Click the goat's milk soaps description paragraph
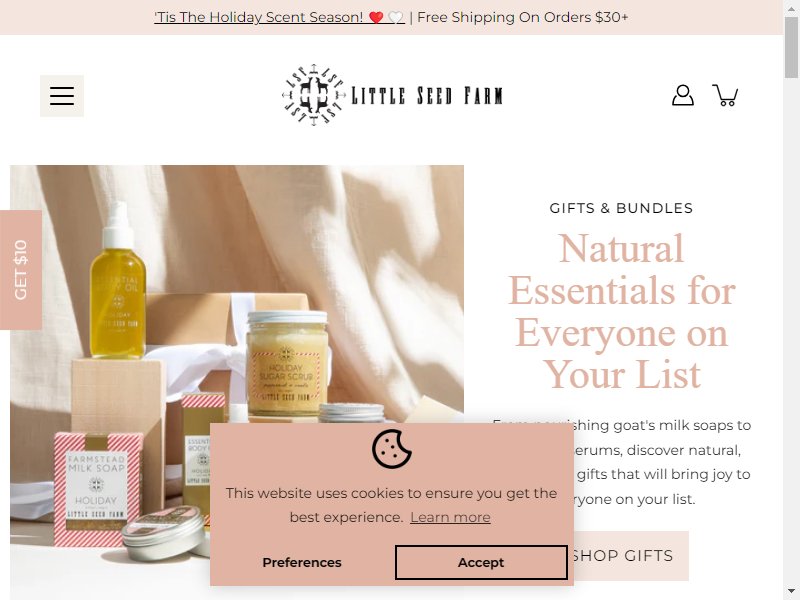 click(x=621, y=462)
